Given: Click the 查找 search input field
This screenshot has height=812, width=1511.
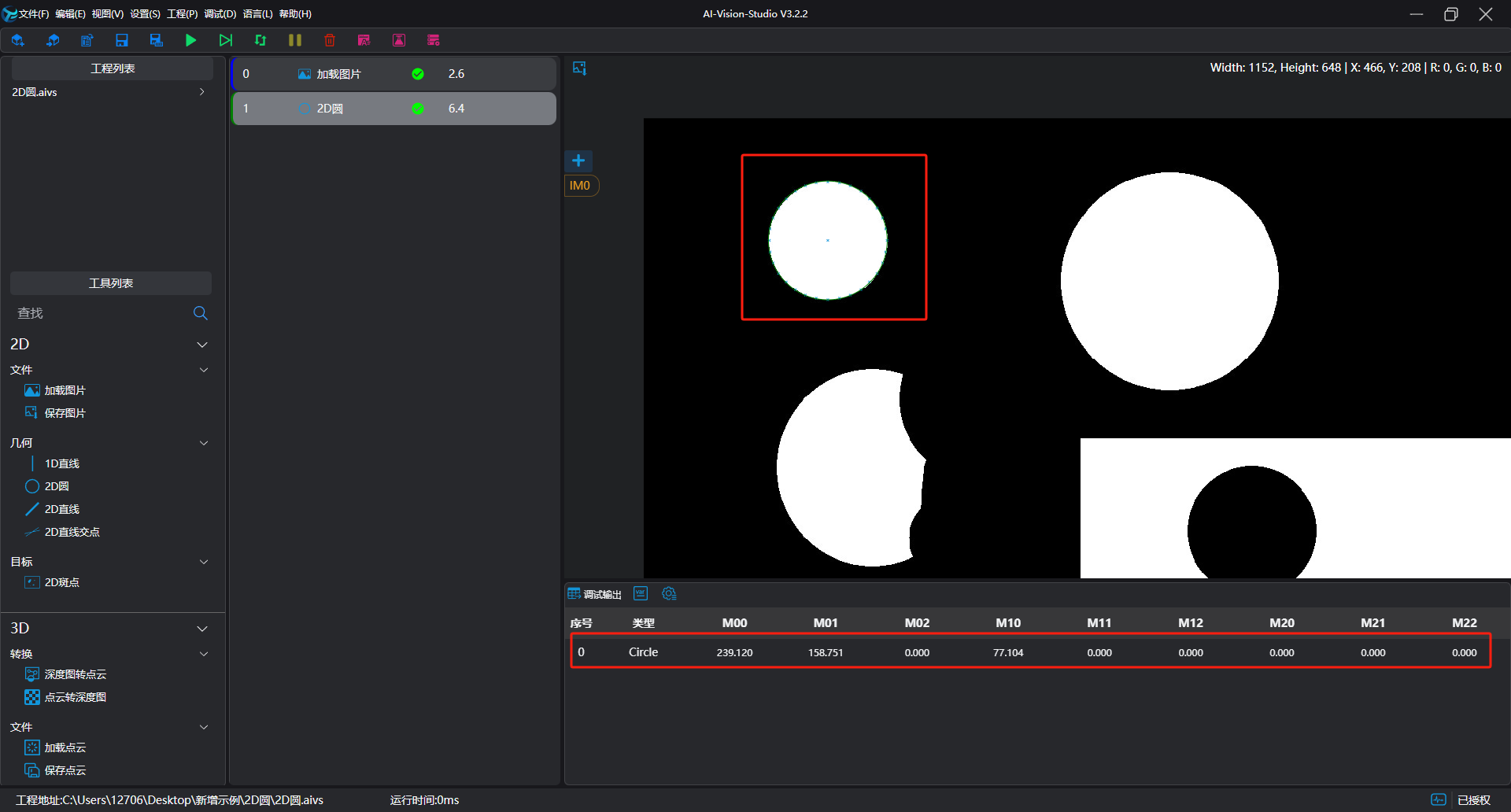Looking at the screenshot, I should (x=101, y=313).
